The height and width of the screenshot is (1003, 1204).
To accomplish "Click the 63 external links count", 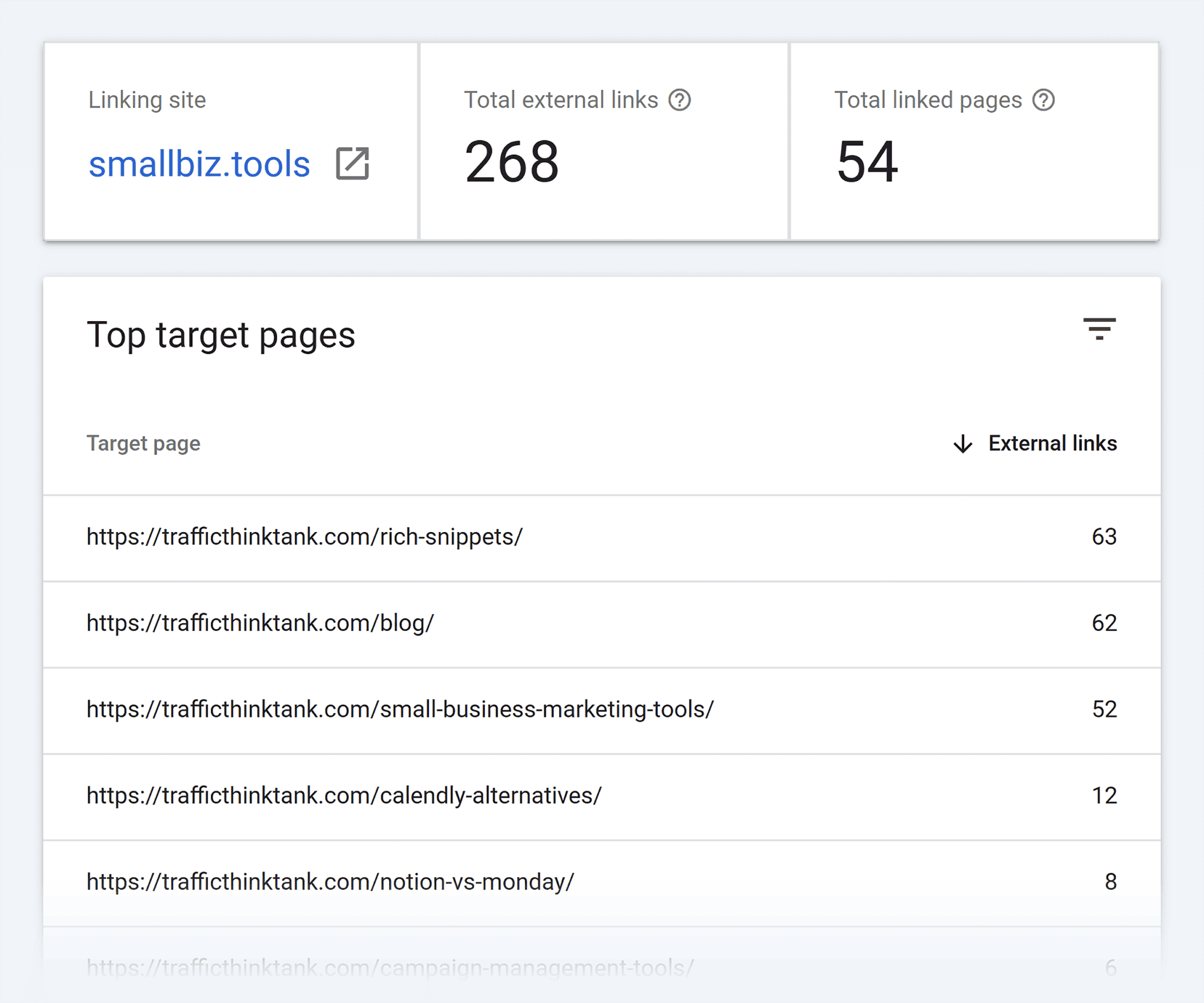I will click(x=1103, y=537).
